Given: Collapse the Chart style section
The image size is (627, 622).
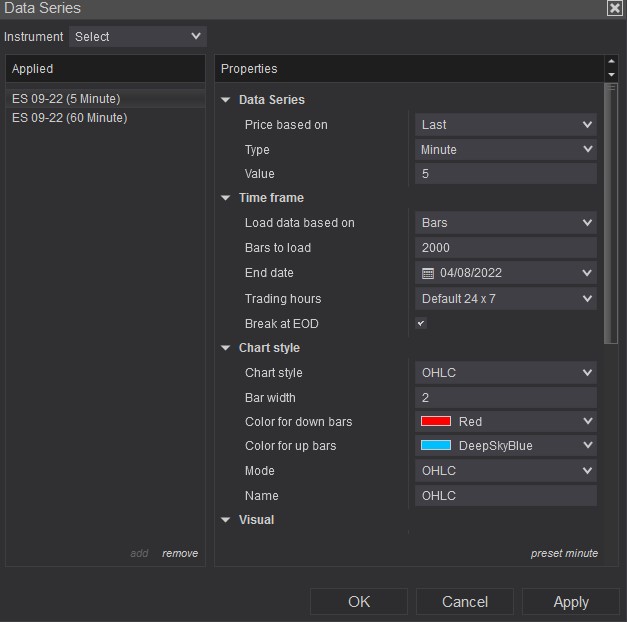Looking at the screenshot, I should 226,348.
